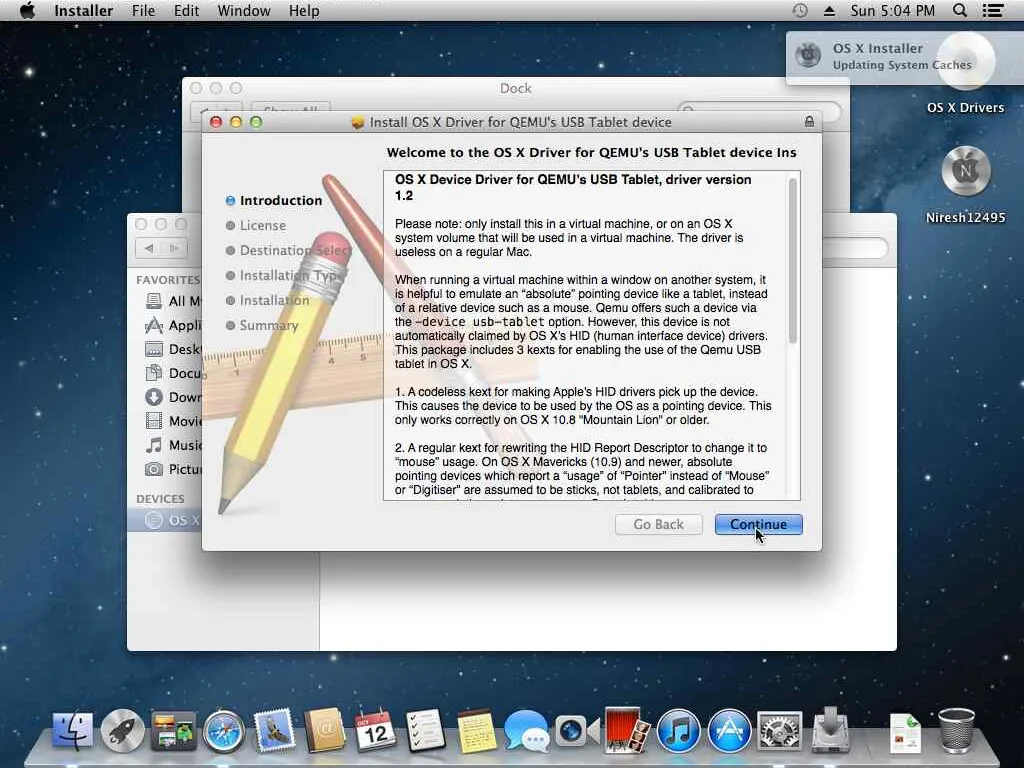Viewport: 1024px width, 768px height.
Task: Click the search field in Dock preferences window
Action: coord(760,110)
